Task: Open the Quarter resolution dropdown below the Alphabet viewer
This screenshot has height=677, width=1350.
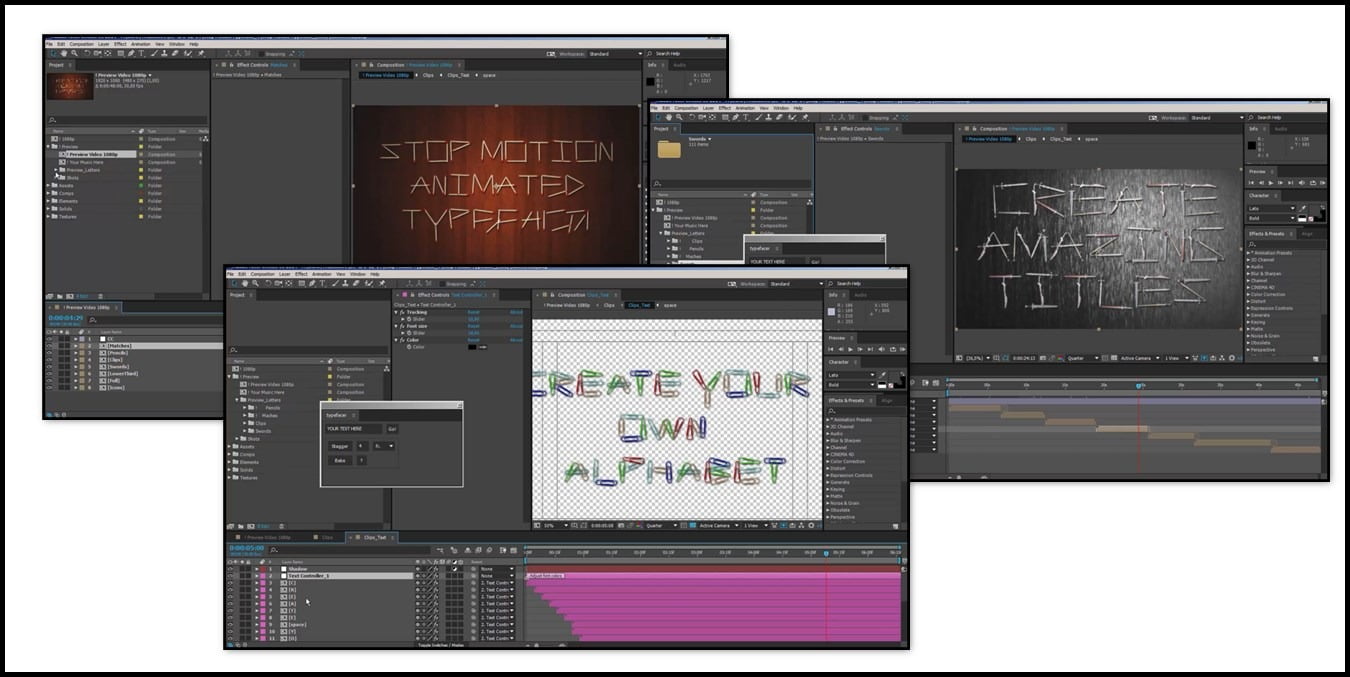Action: pyautogui.click(x=662, y=525)
